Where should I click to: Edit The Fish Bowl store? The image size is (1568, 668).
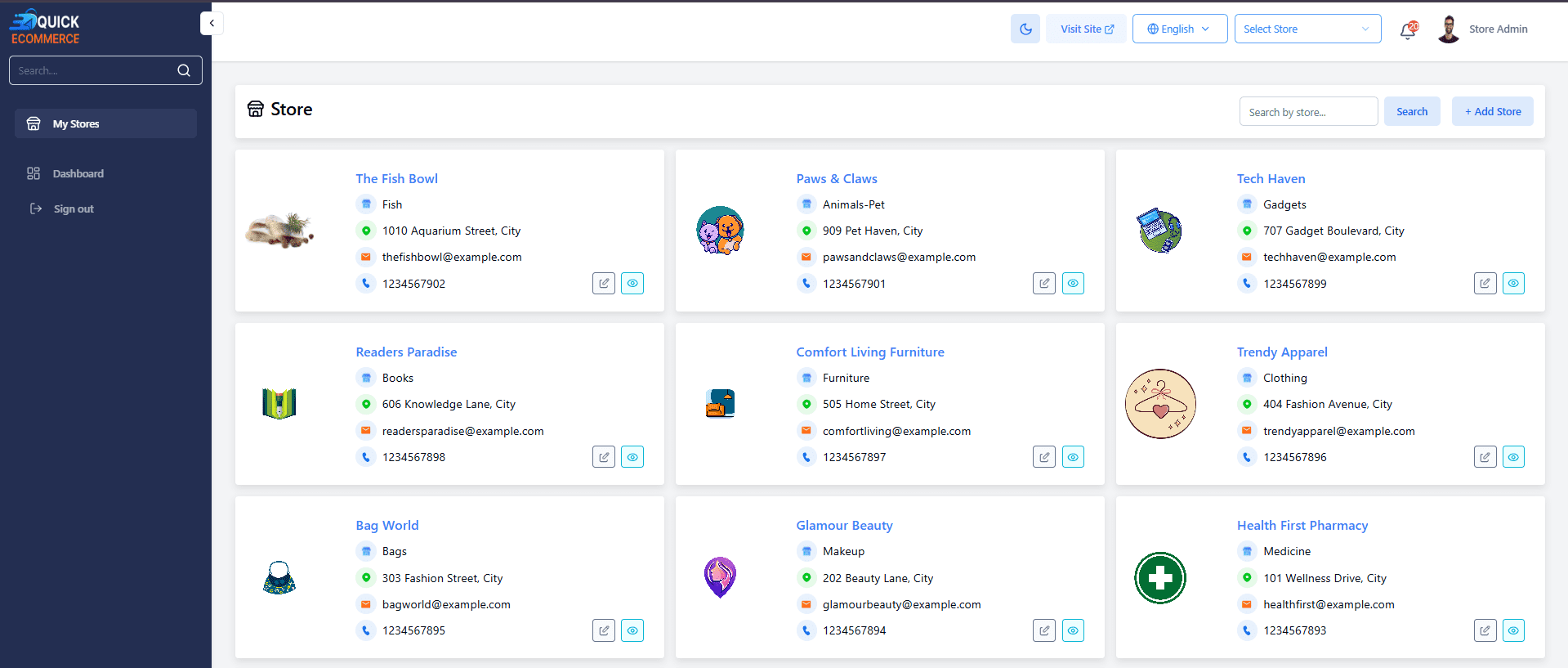(x=603, y=284)
